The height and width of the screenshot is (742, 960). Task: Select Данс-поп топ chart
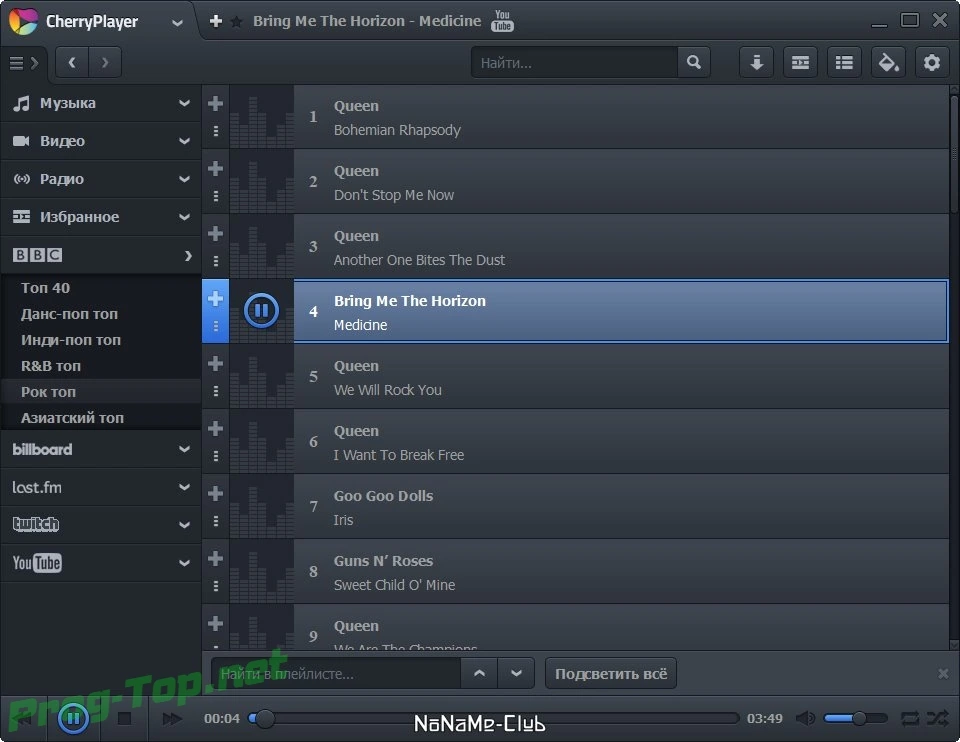point(69,314)
